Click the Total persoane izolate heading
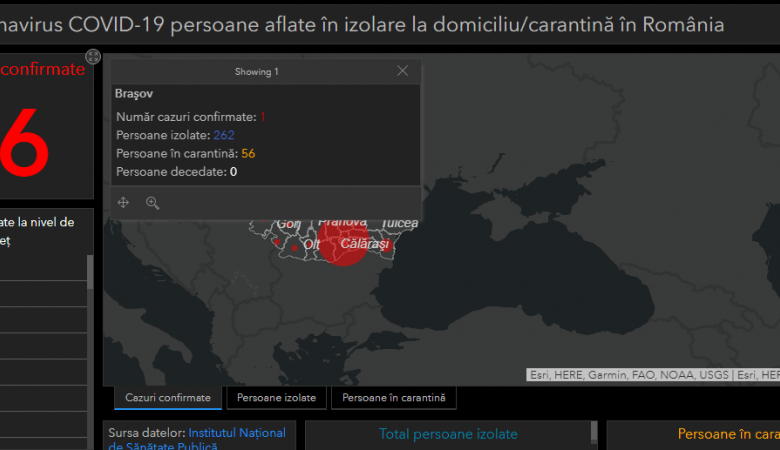Image resolution: width=780 pixels, height=450 pixels. [x=448, y=434]
